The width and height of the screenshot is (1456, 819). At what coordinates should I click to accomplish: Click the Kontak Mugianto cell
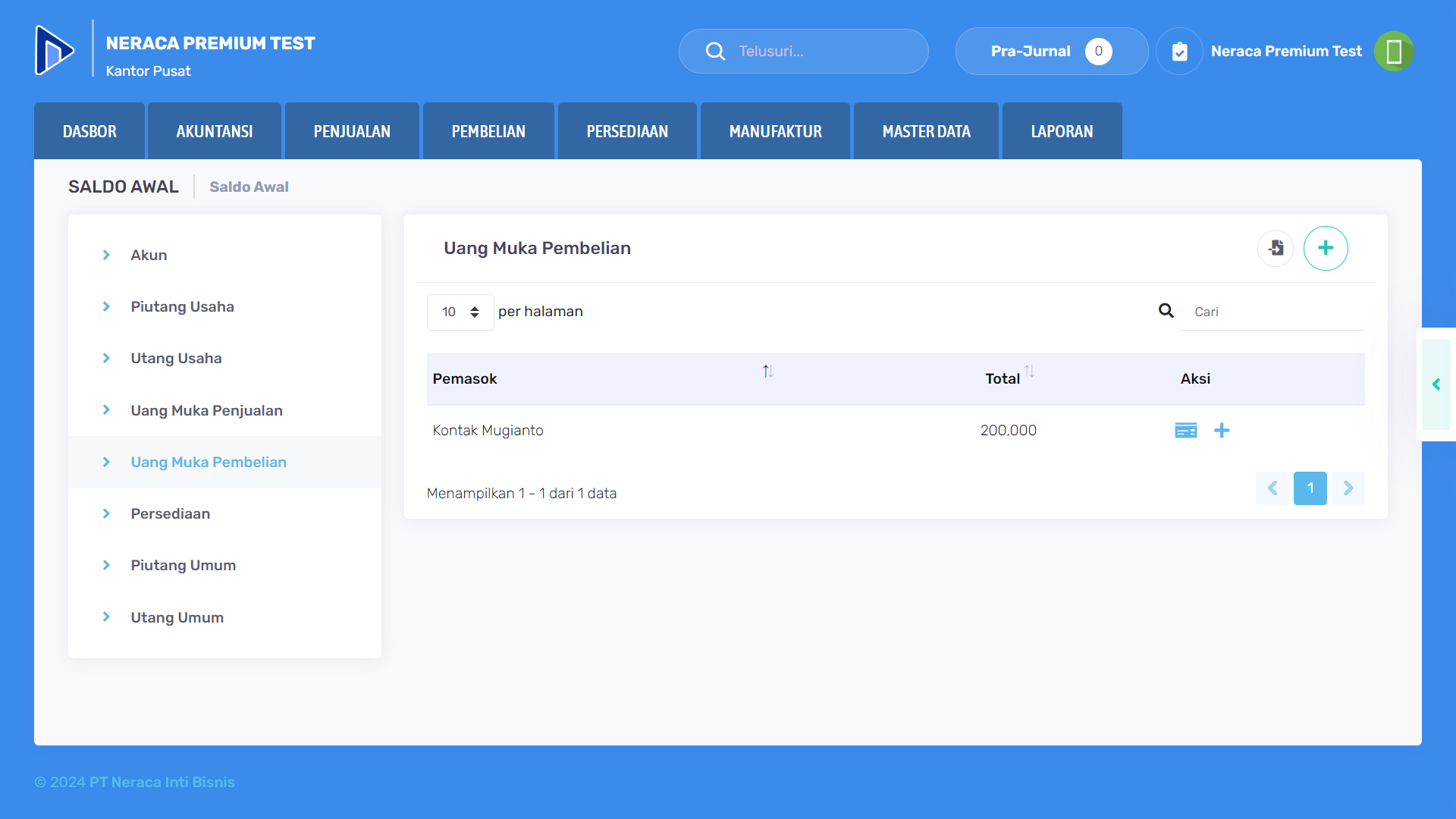(x=488, y=431)
